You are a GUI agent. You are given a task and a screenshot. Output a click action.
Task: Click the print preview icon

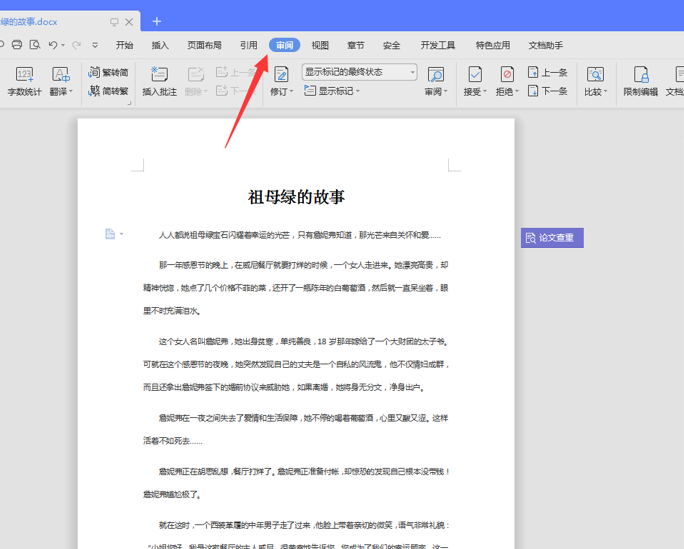tap(35, 44)
